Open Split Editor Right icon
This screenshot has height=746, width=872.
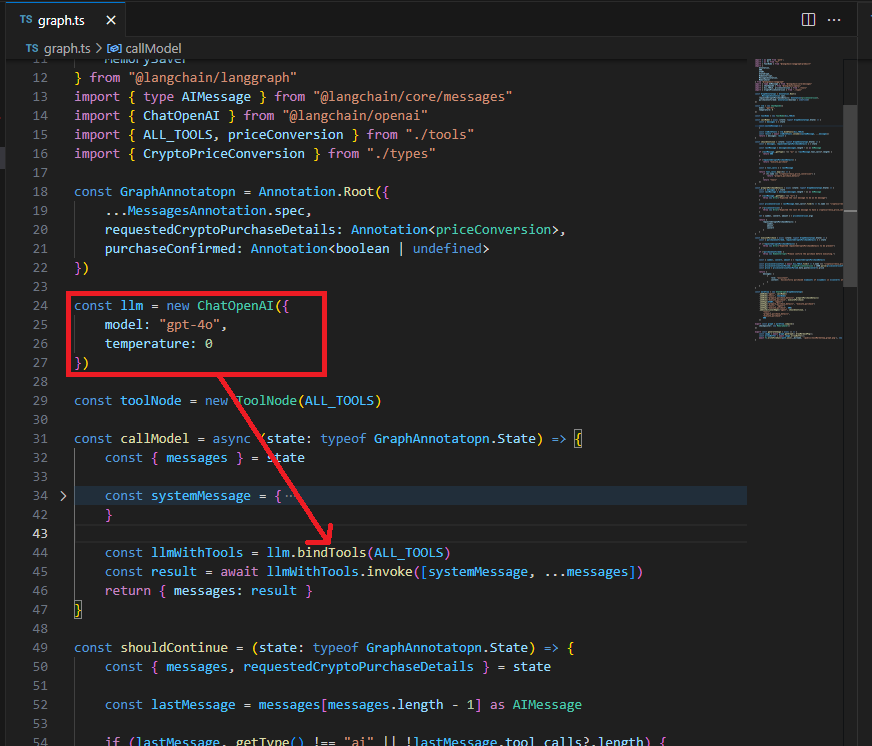(808, 20)
